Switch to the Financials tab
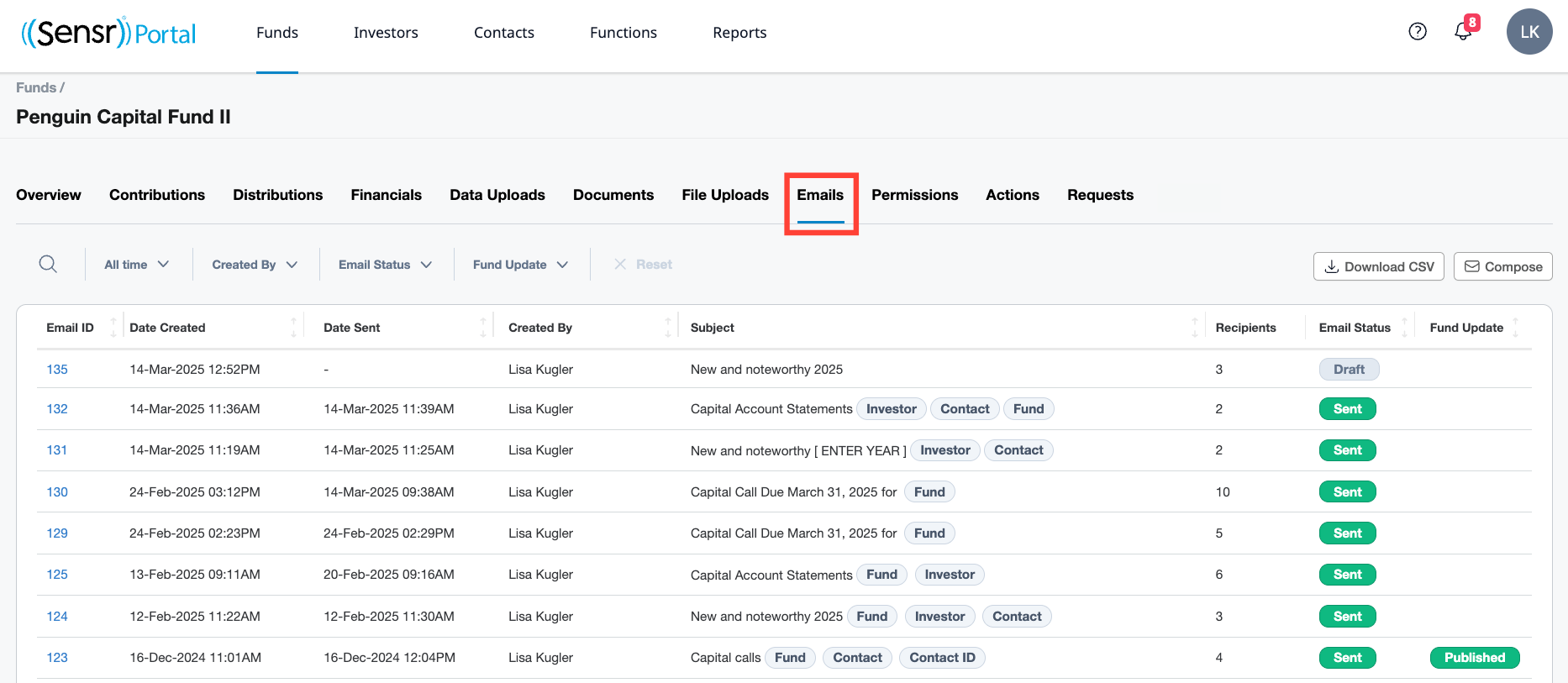 point(387,195)
